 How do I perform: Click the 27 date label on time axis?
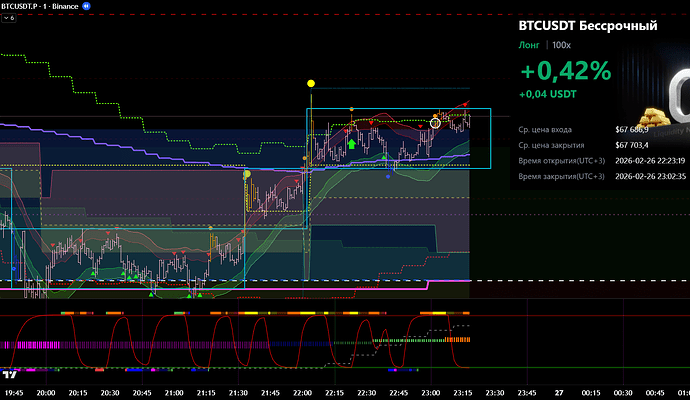[560, 393]
